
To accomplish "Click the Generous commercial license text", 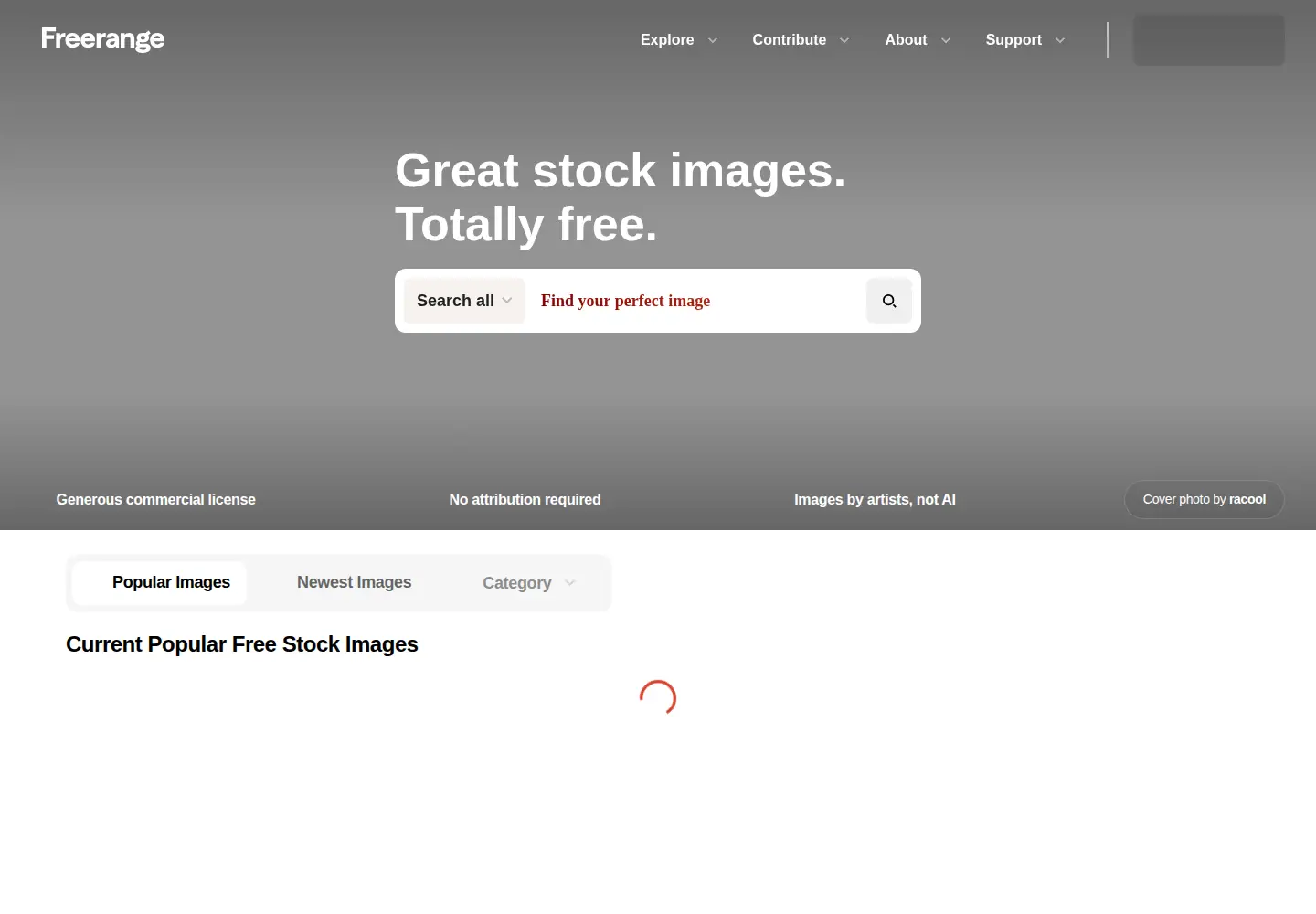I will [156, 500].
